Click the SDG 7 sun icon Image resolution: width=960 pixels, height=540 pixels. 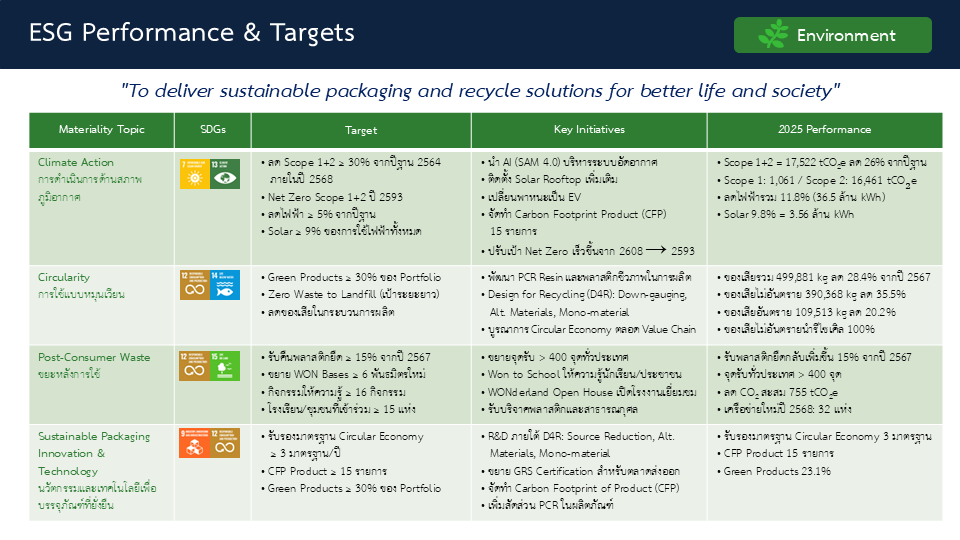(195, 174)
